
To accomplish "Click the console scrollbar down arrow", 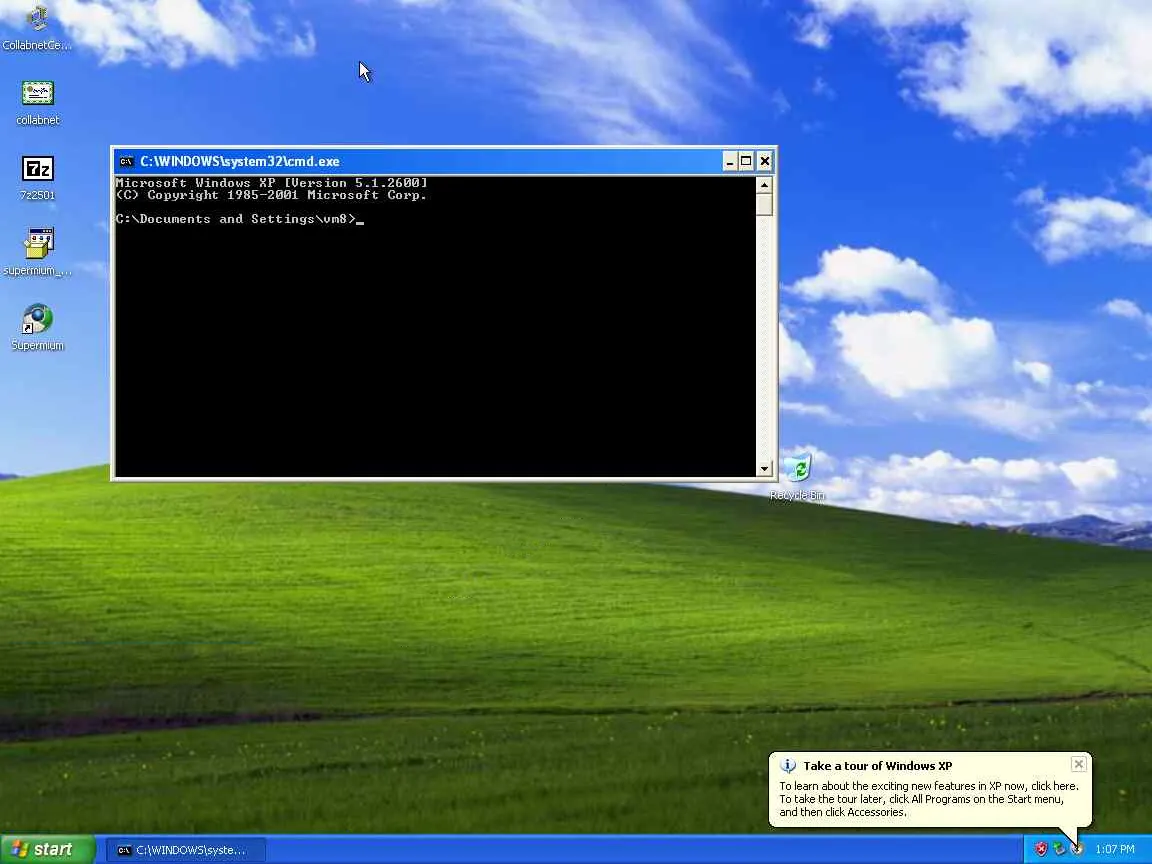I will 764,468.
